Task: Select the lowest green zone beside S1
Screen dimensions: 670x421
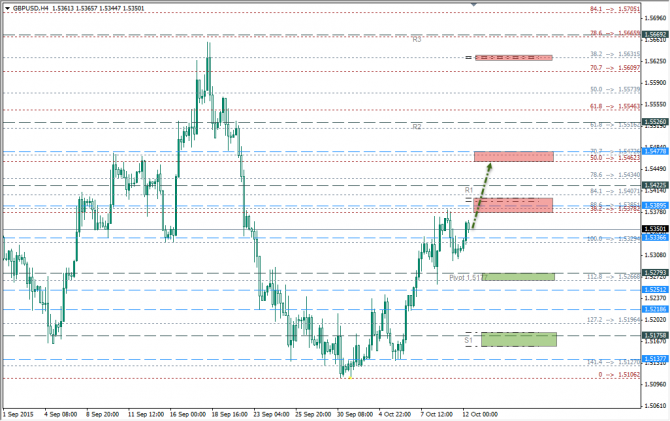Action: 518,339
